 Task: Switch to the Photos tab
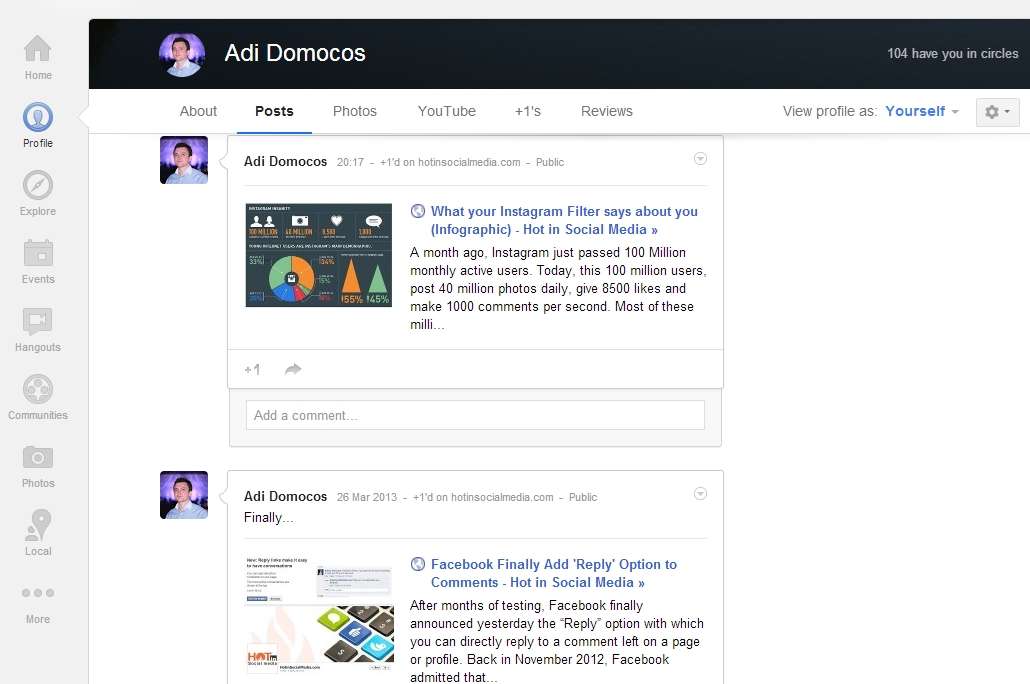[x=355, y=111]
